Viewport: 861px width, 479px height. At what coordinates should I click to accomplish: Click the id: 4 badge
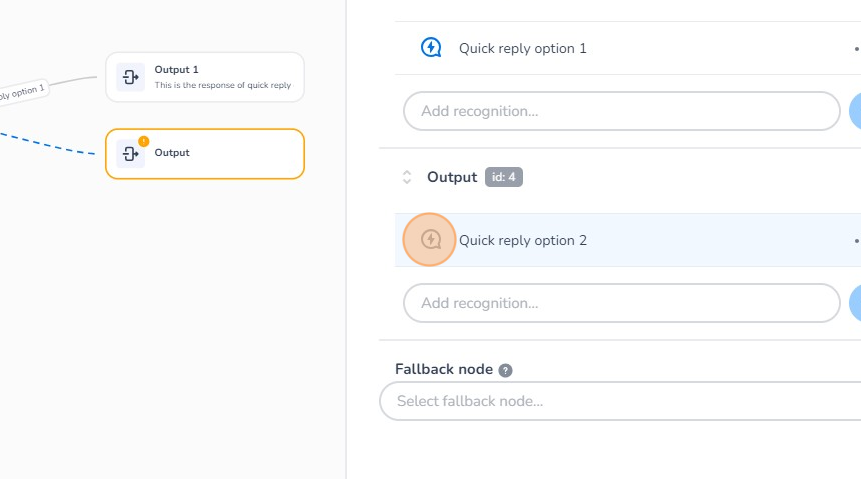pos(504,177)
